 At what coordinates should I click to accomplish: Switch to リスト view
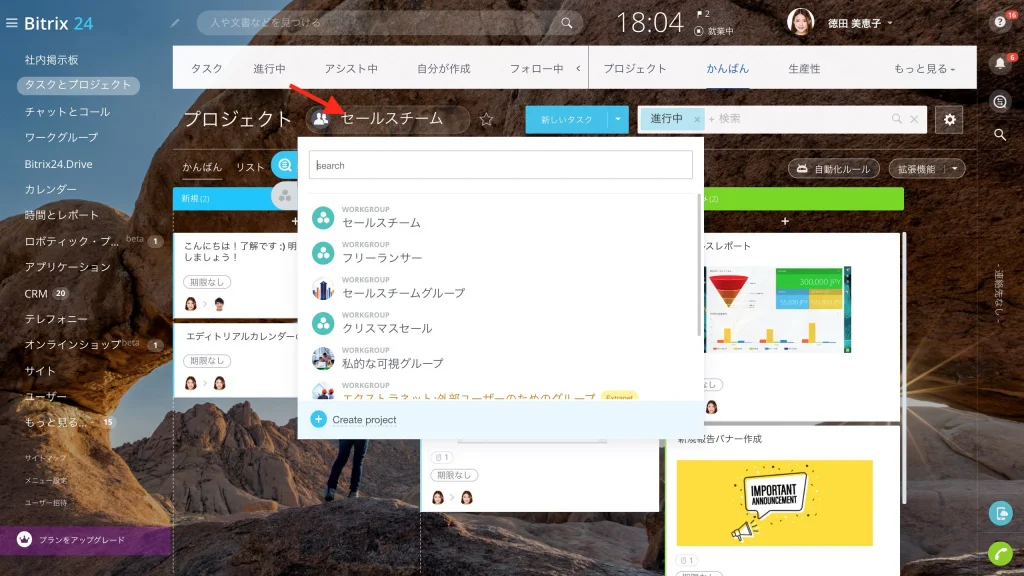tap(250, 167)
